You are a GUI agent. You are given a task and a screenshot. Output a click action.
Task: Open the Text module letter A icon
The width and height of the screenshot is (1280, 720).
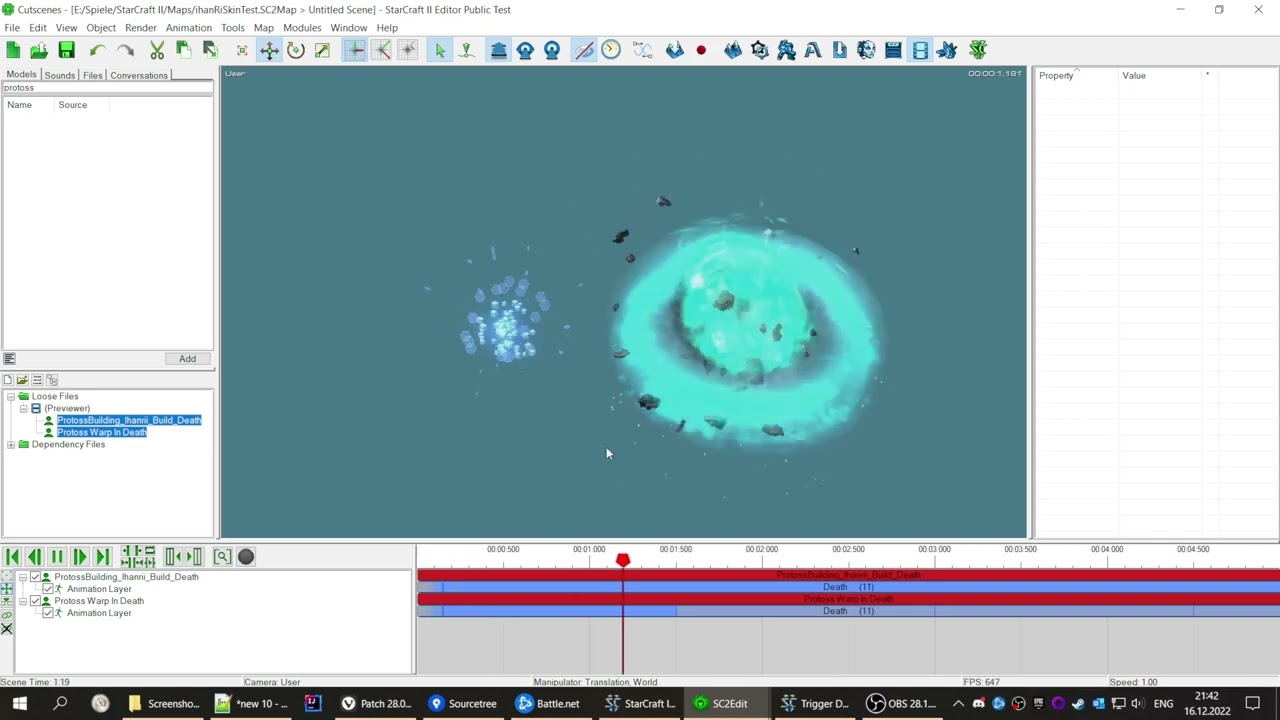813,50
